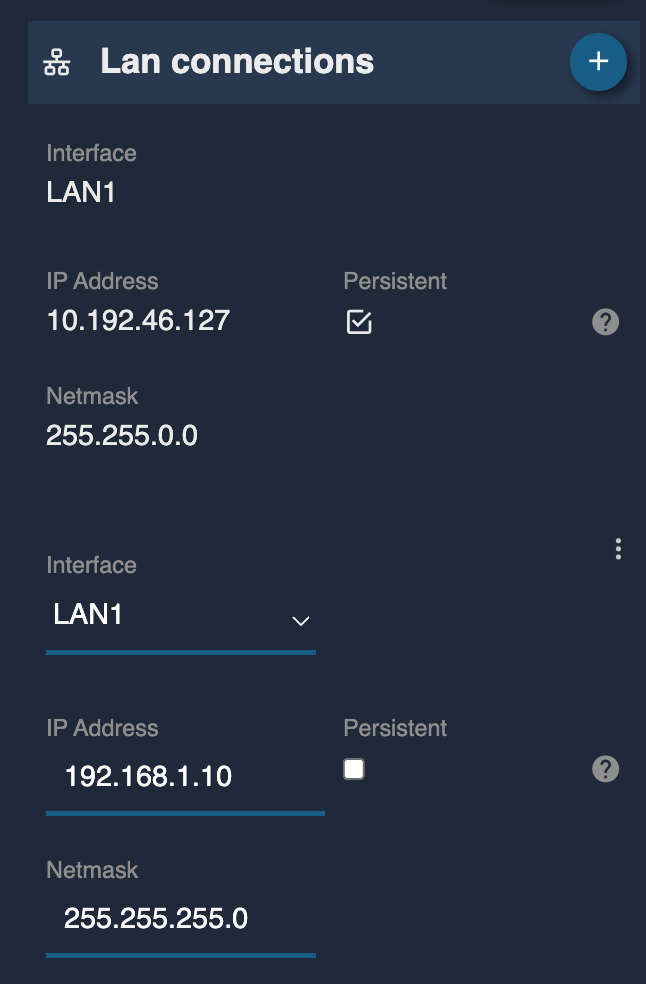Open the three-dot options menu
The image size is (646, 984).
pyautogui.click(x=618, y=548)
